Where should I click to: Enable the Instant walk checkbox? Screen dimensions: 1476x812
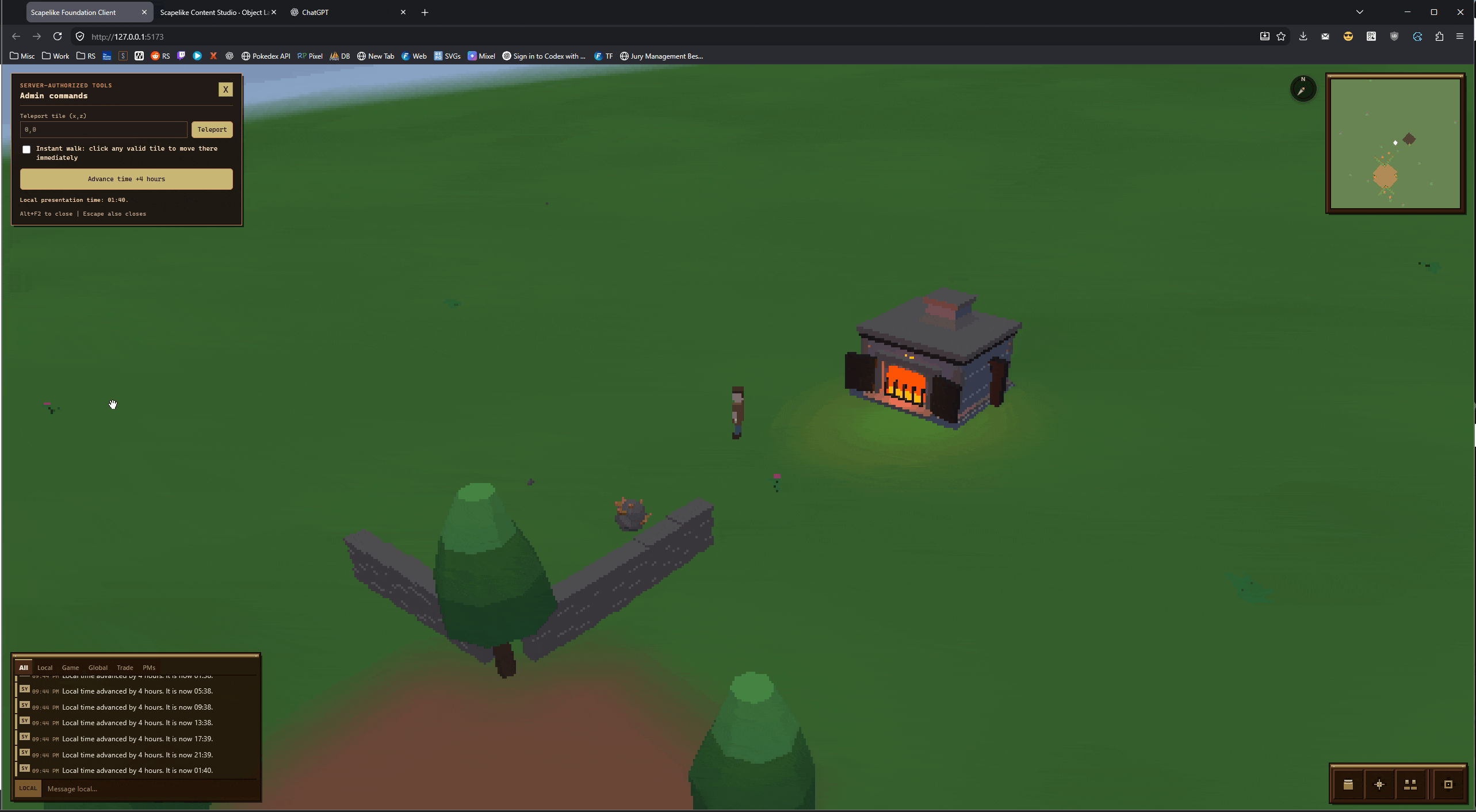pyautogui.click(x=26, y=150)
